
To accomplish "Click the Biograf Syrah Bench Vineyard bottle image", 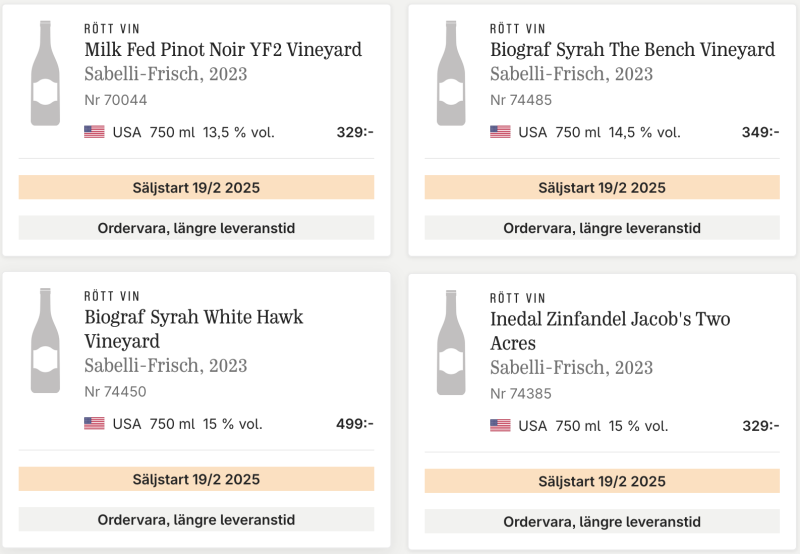I will tap(451, 73).
